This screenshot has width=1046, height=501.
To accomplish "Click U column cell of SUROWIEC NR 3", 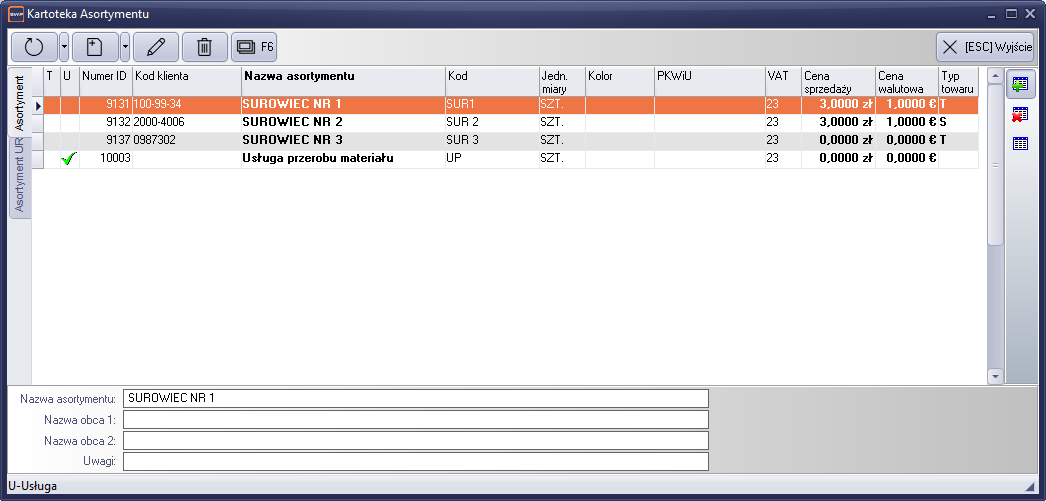I will coord(69,140).
